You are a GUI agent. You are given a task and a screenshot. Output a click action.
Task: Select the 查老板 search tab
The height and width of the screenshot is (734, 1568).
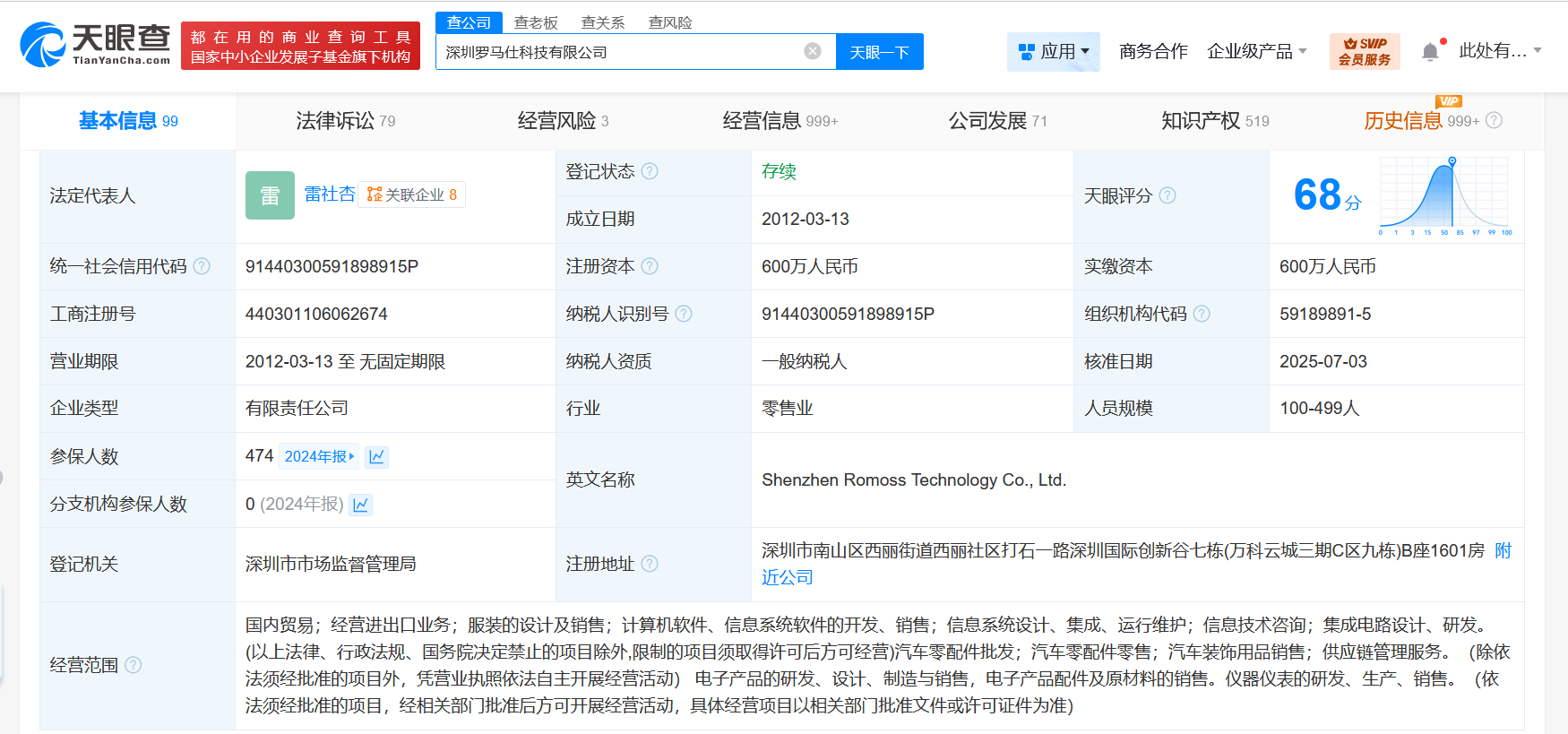click(x=536, y=22)
